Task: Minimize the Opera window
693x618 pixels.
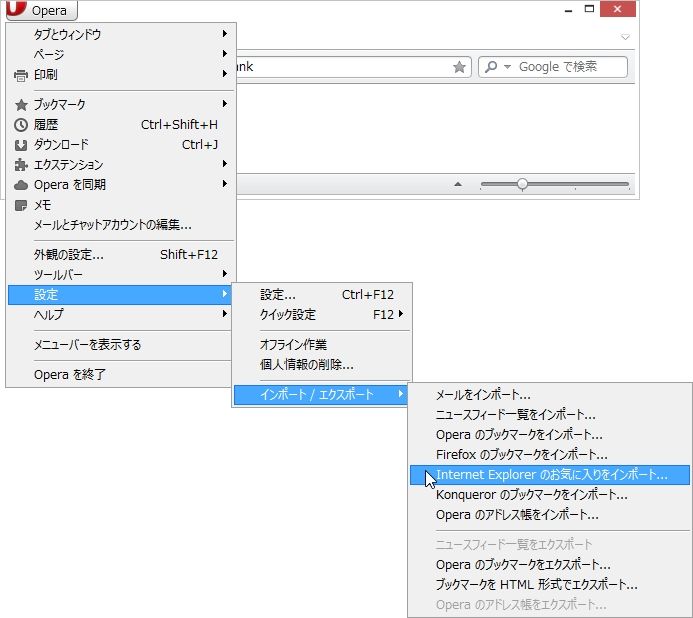Action: (568, 9)
